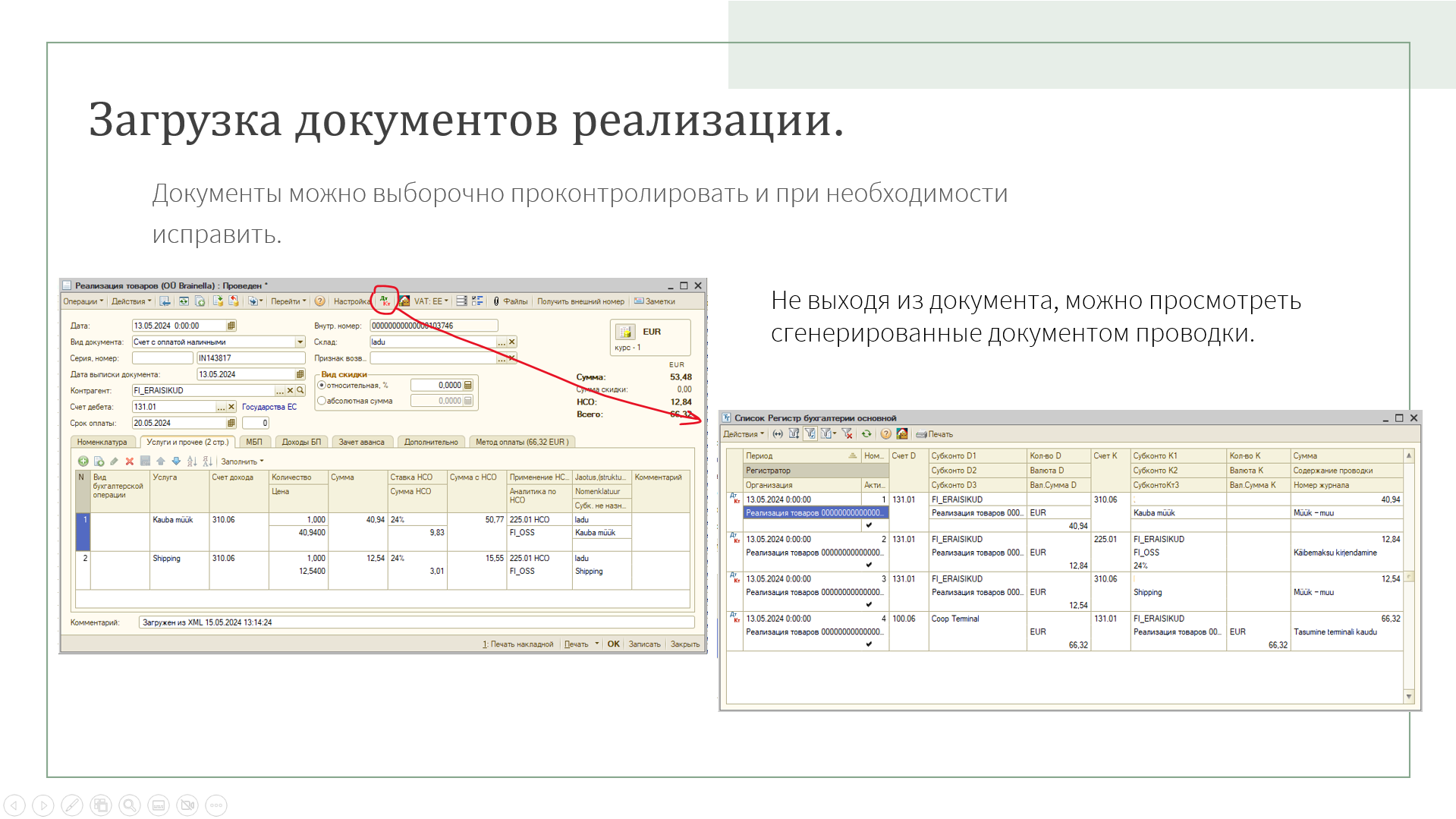Clear the Контрагент field with X
The image size is (1456, 819).
pos(290,390)
